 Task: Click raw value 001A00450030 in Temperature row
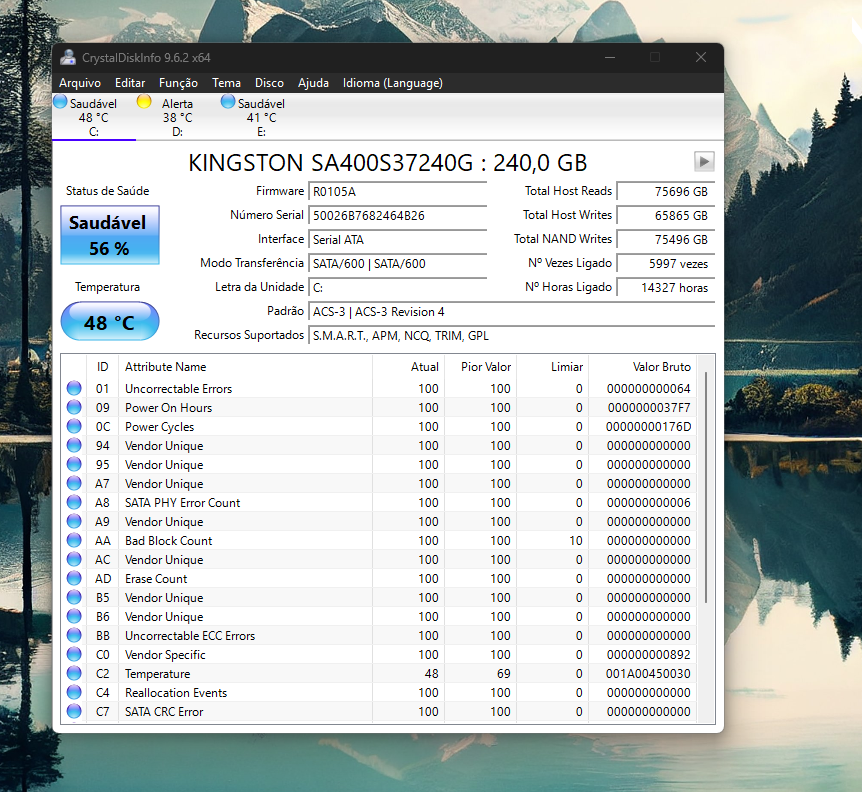pyautogui.click(x=648, y=673)
